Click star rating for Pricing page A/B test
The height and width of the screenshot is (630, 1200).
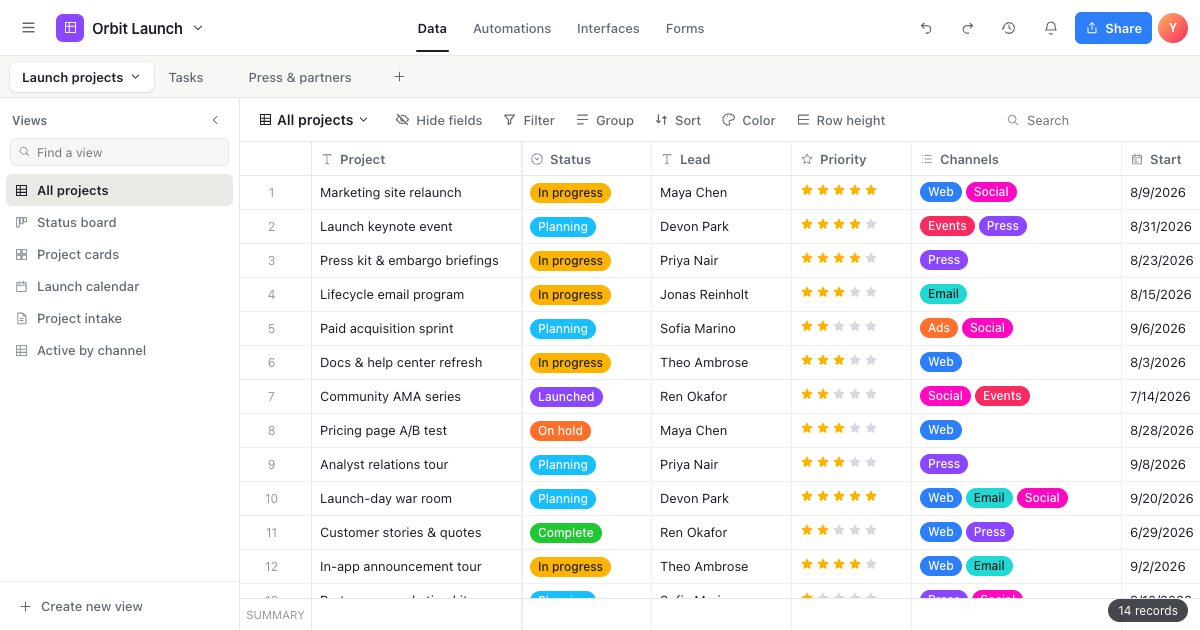click(x=839, y=428)
